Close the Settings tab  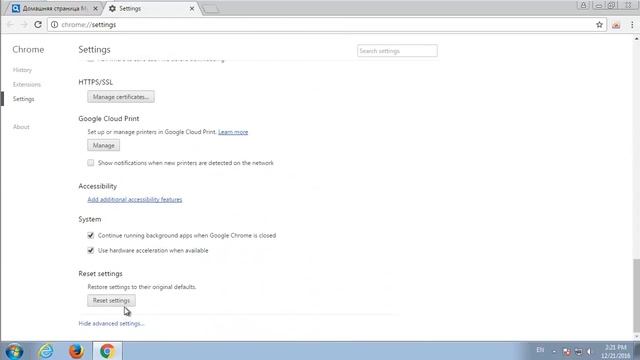[x=192, y=9]
